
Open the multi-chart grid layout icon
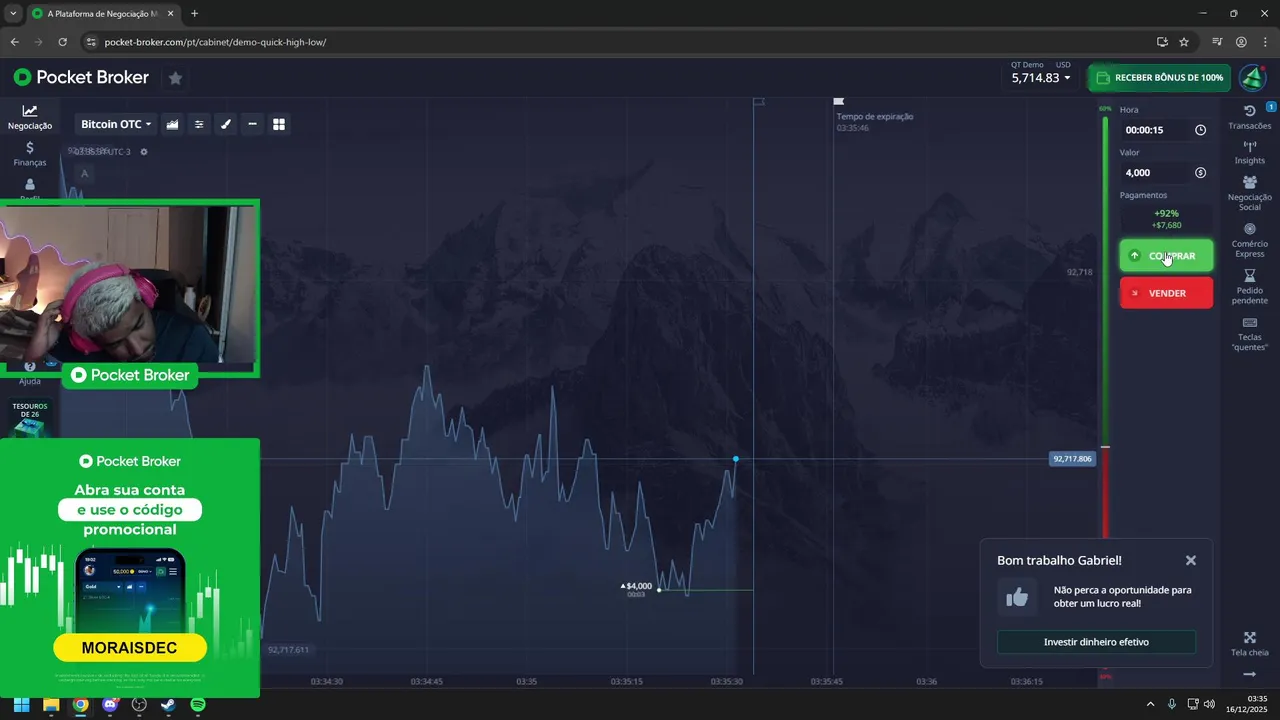tap(279, 124)
